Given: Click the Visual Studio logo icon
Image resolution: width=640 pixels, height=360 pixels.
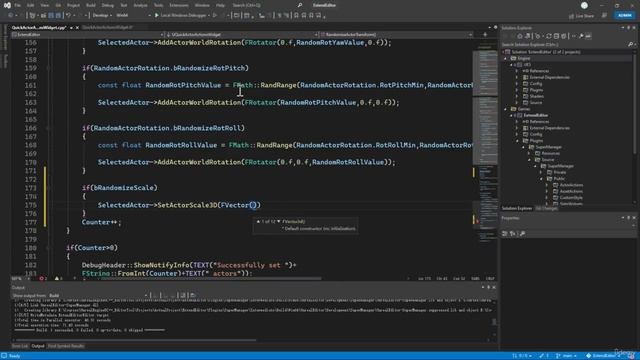Looking at the screenshot, I should point(7,5).
